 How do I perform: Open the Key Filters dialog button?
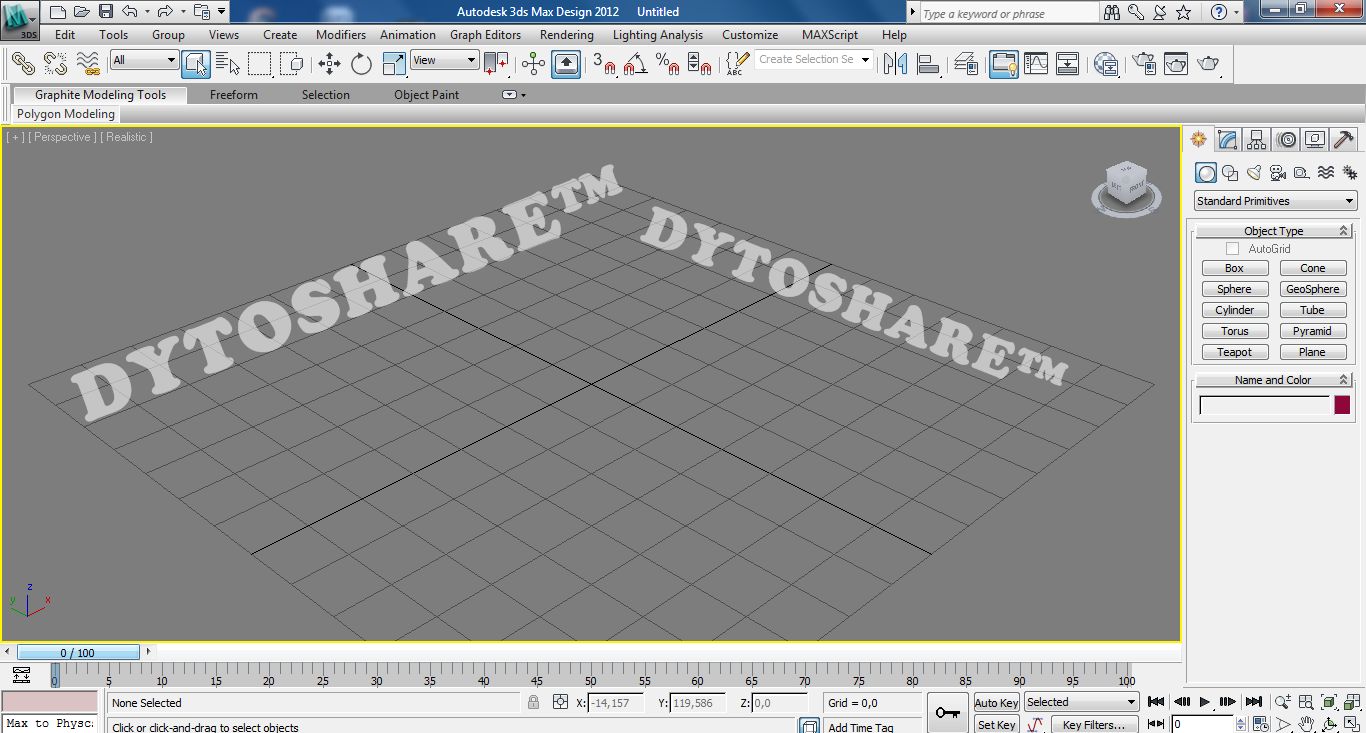(1094, 725)
